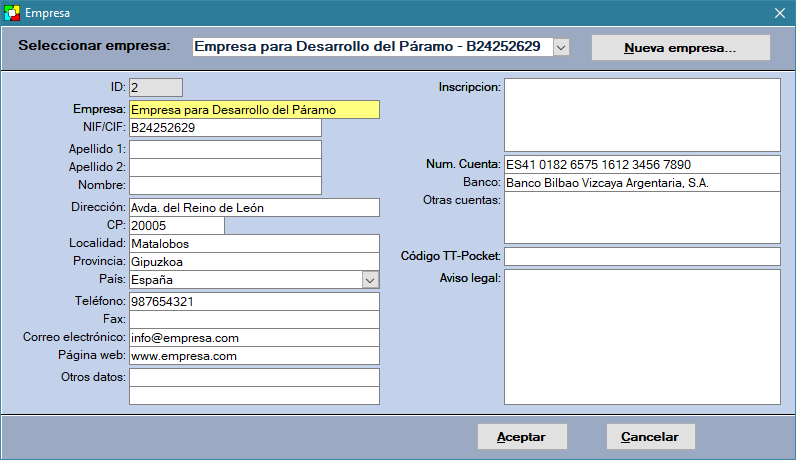This screenshot has height=460, width=796.
Task: Click inside the Aviso legal text area
Action: (x=641, y=337)
